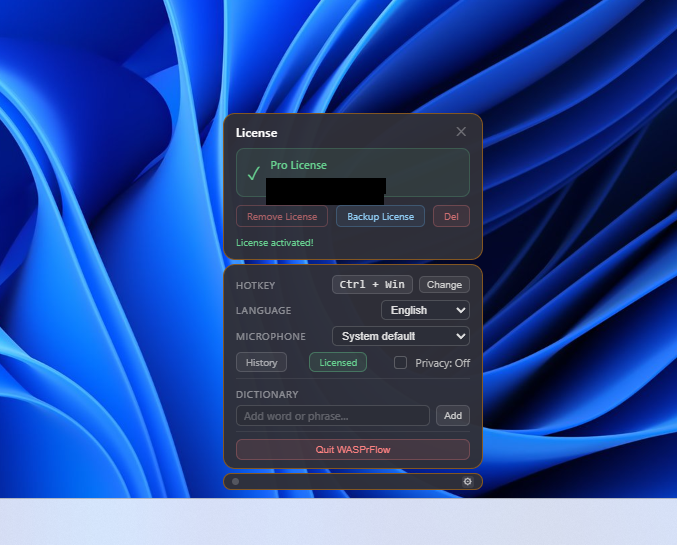Click the Remove License button

pyautogui.click(x=282, y=216)
